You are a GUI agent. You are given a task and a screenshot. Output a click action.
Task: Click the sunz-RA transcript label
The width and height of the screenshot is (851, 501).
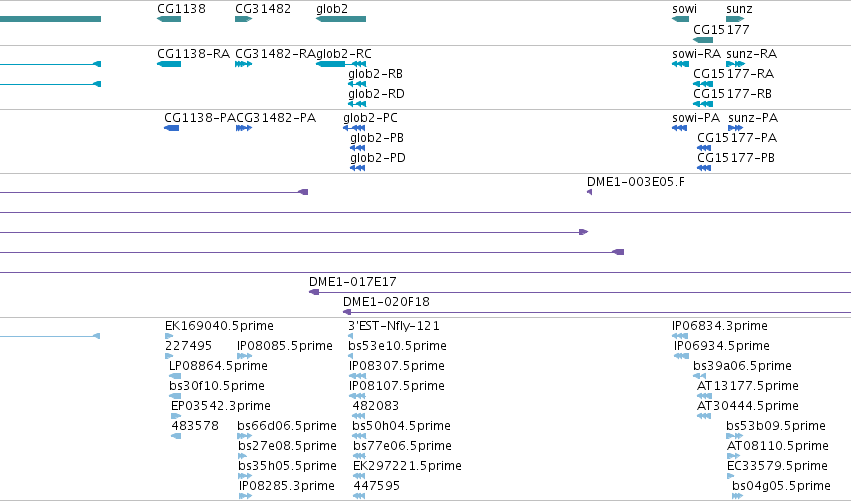click(x=752, y=54)
